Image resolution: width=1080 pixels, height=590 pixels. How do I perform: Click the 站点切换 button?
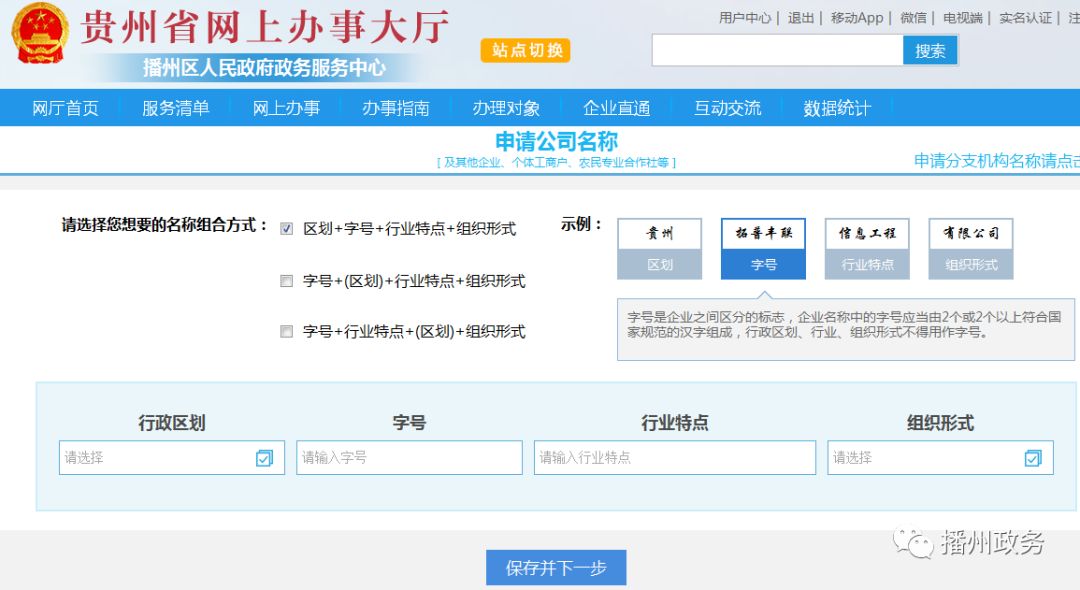click(x=526, y=50)
